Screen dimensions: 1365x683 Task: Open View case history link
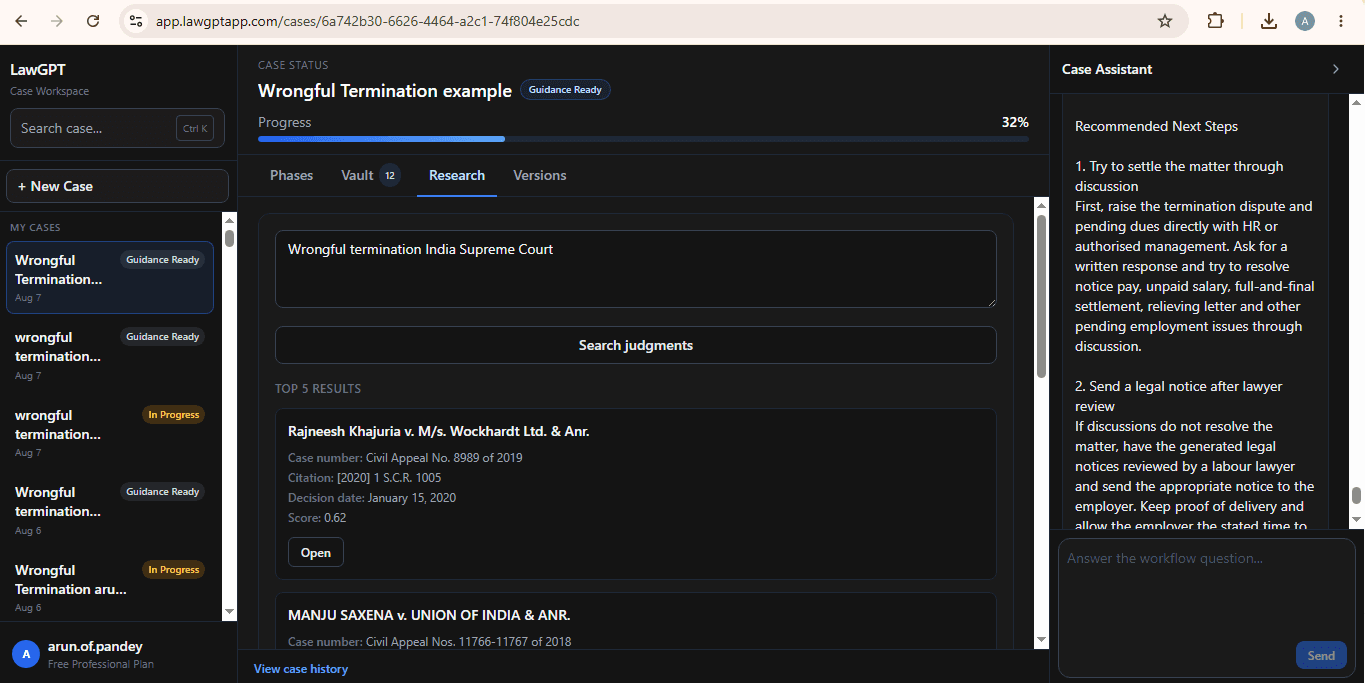[301, 669]
